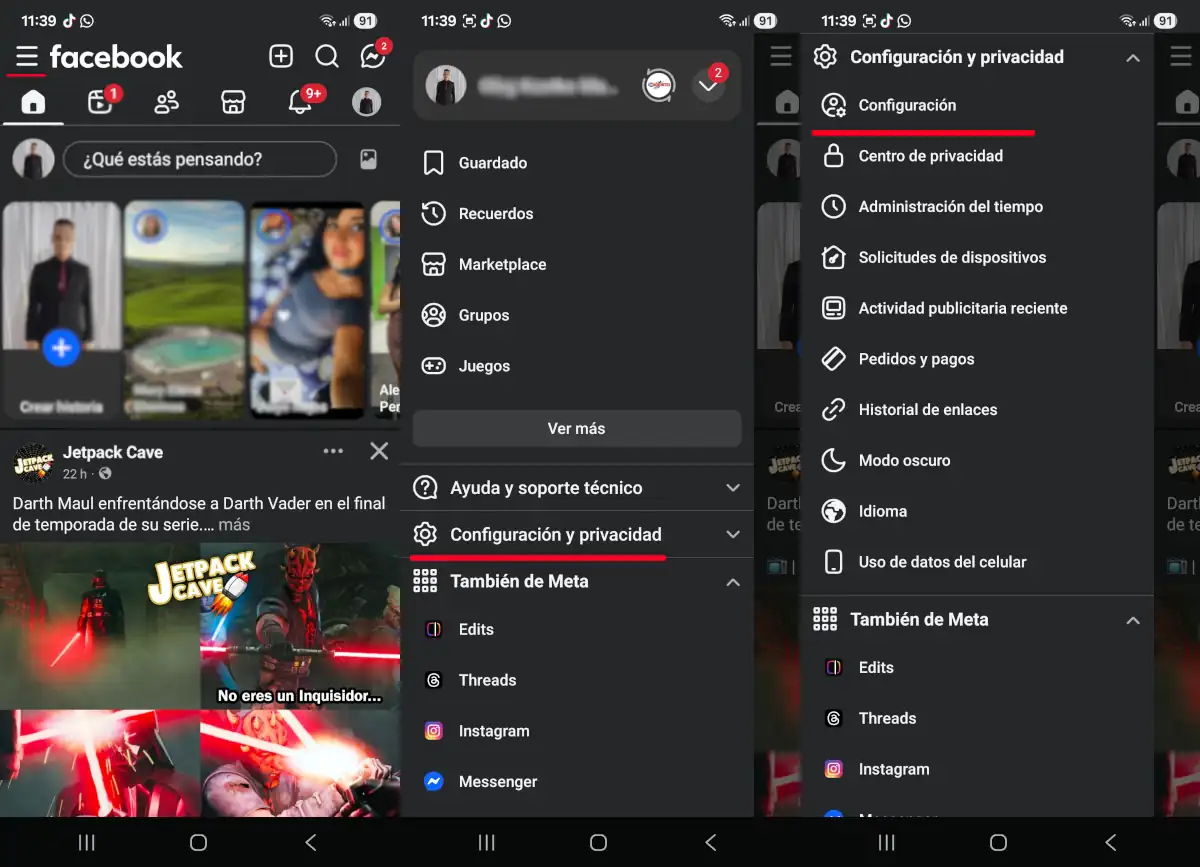Open Grupos in the menu
The image size is (1200, 867).
[x=577, y=316]
